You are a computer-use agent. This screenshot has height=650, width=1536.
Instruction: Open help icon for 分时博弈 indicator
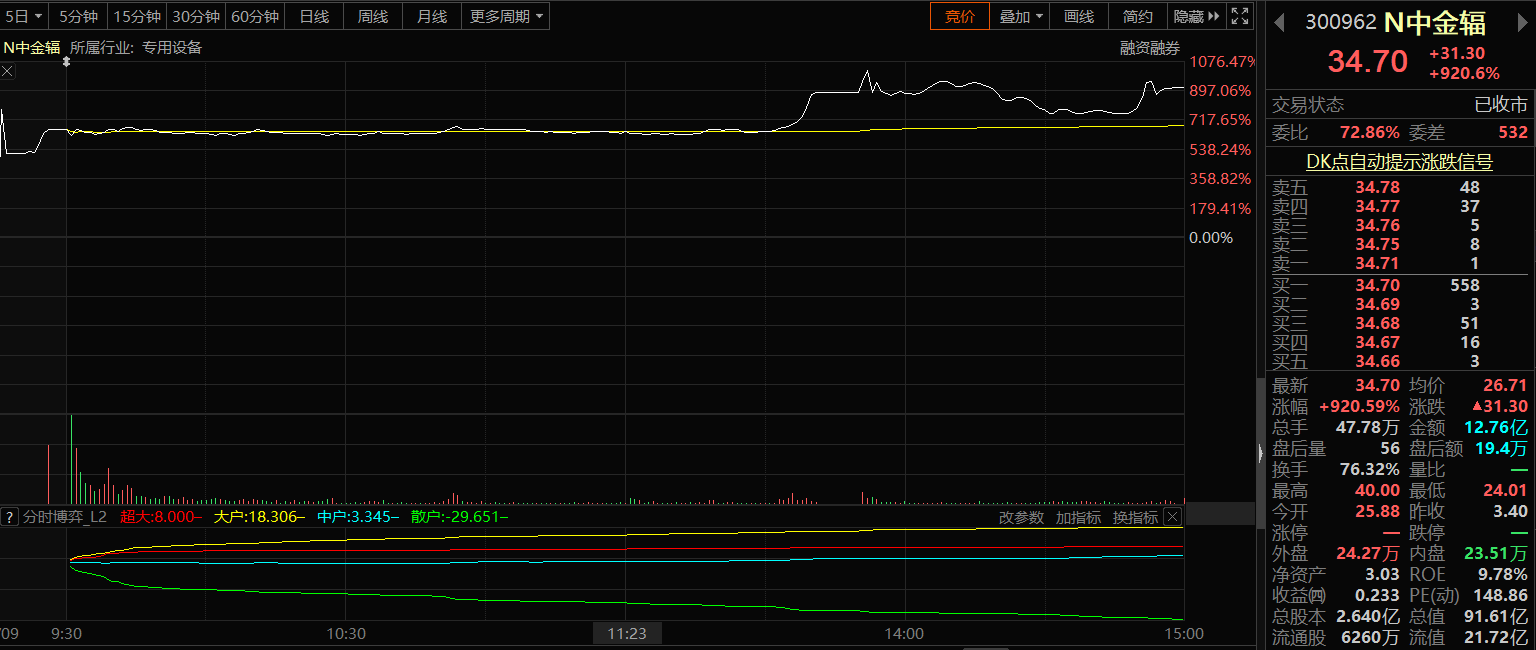pos(9,517)
